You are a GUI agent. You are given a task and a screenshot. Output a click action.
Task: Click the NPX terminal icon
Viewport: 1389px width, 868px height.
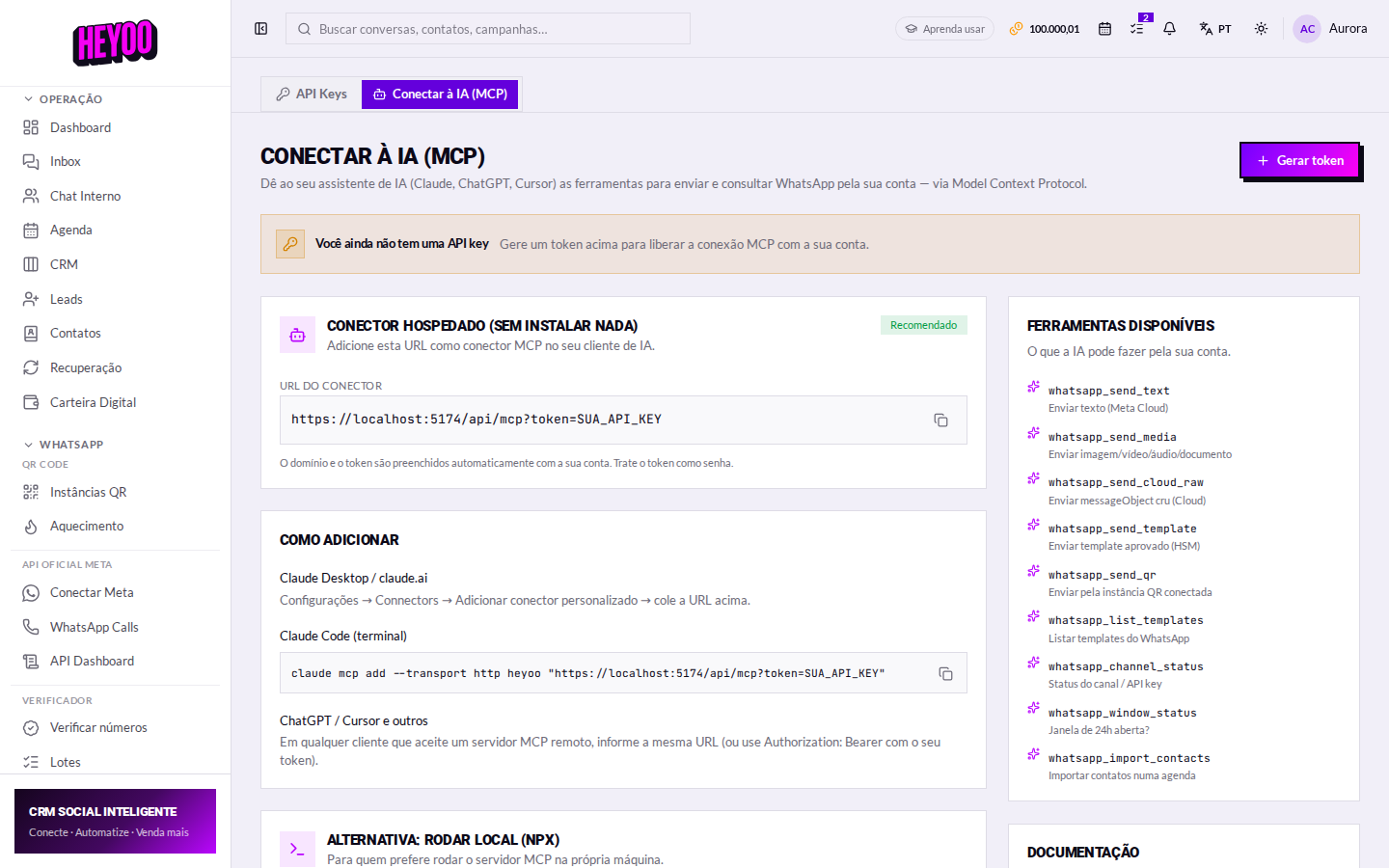[x=297, y=849]
